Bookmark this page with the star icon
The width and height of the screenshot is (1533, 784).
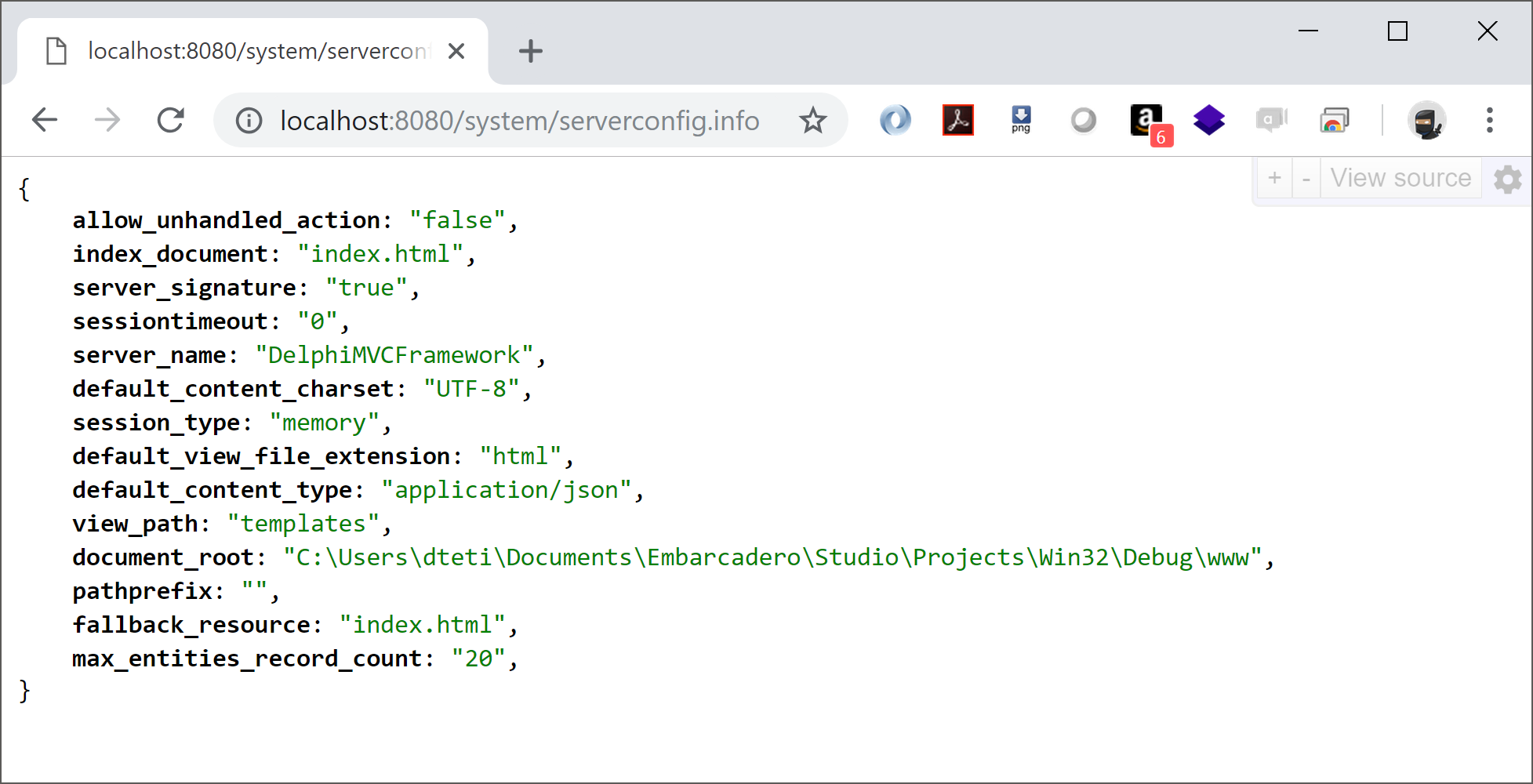[x=813, y=121]
